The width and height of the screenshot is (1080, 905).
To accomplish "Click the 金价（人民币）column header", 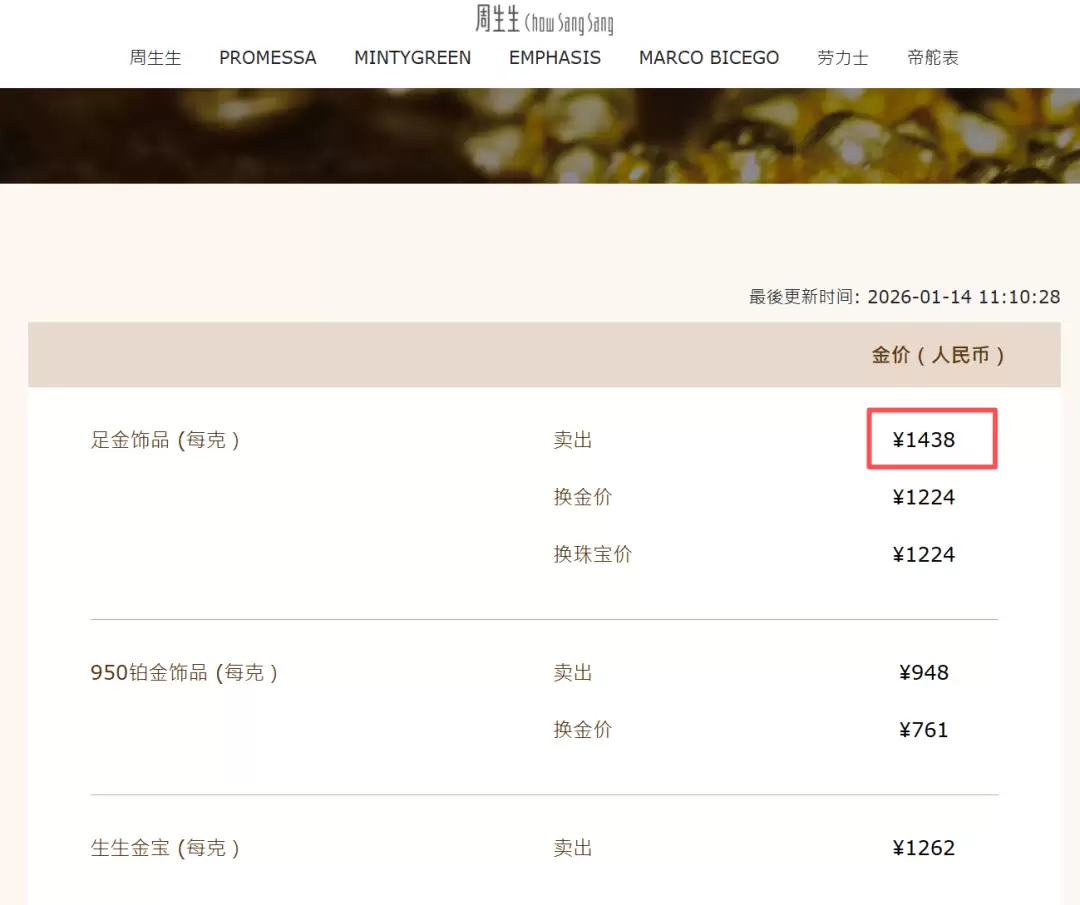I will point(938,355).
